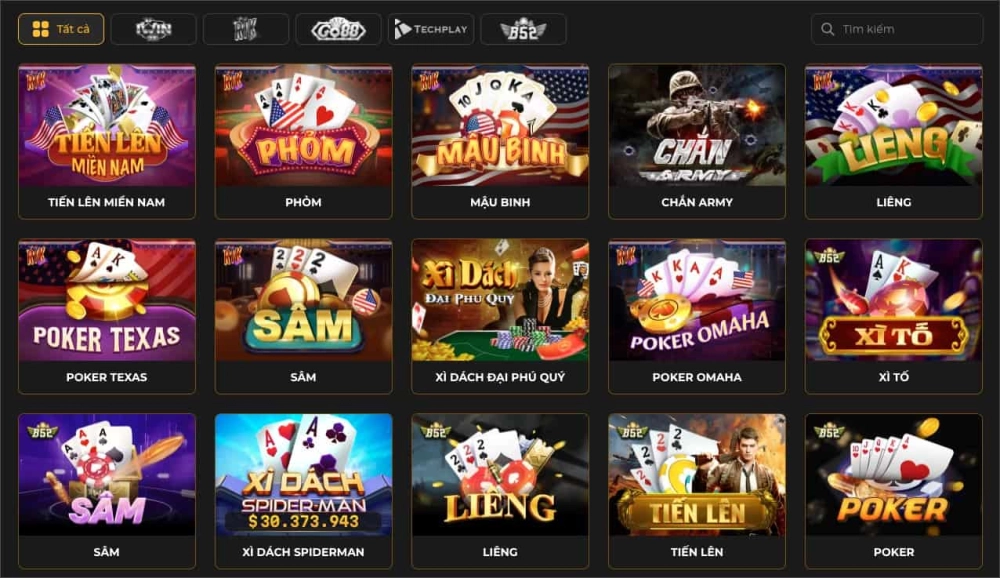Filter games by B52 provider logo

click(x=523, y=29)
